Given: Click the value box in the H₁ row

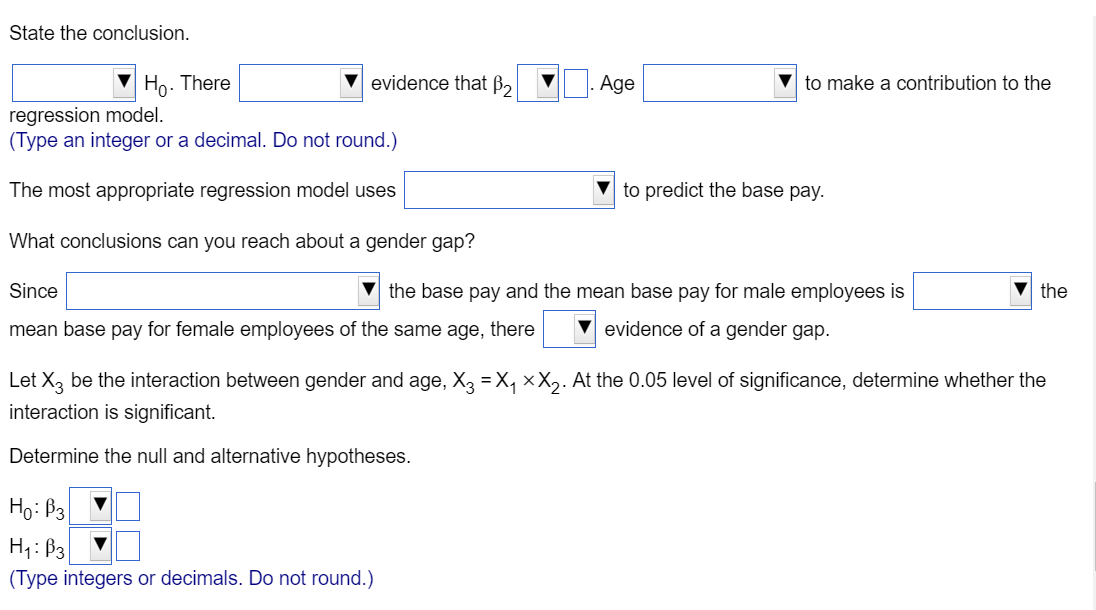Looking at the screenshot, I should point(128,544).
